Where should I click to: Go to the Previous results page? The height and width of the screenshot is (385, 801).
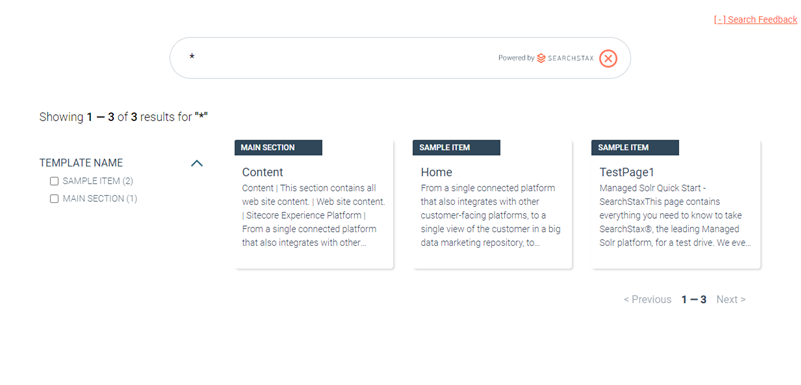(647, 299)
